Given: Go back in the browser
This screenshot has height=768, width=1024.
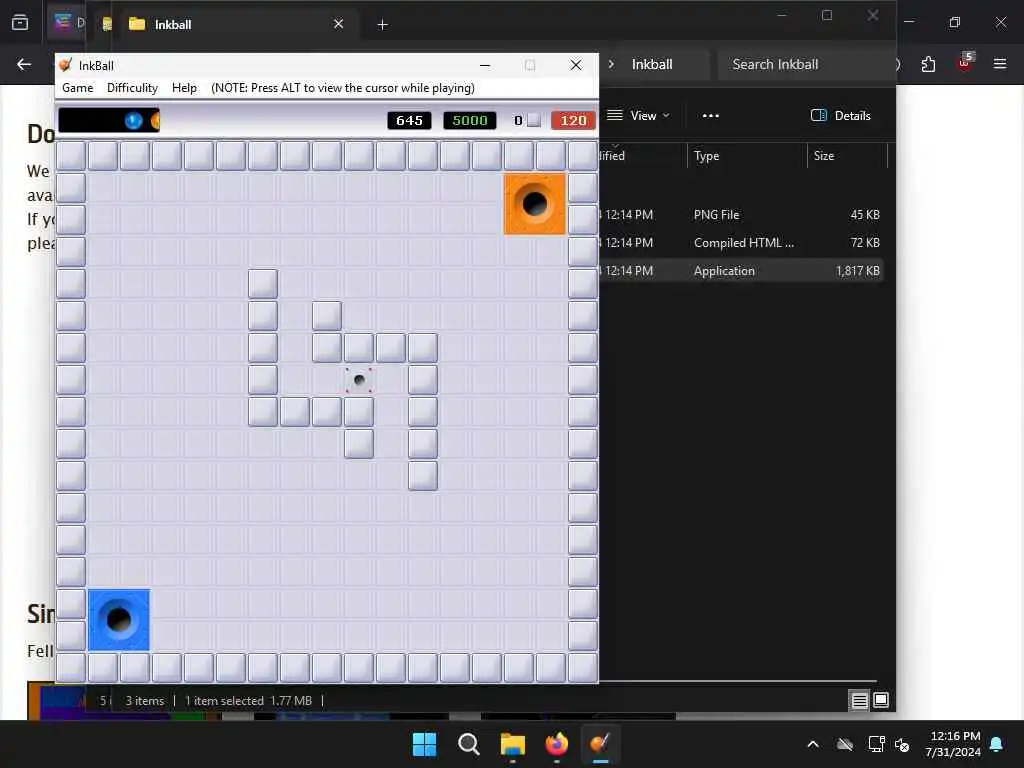Looking at the screenshot, I should point(24,64).
